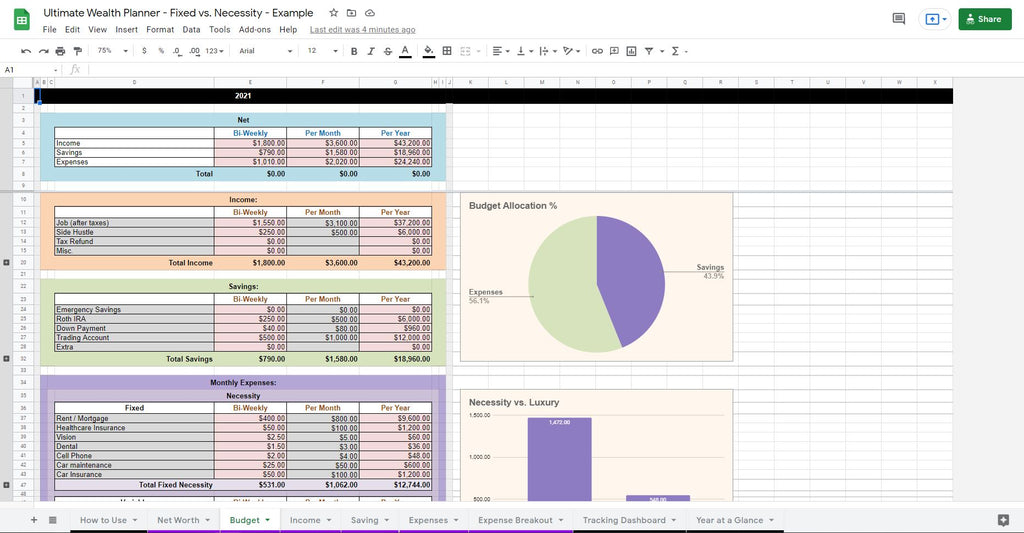Screen dimensions: 1024x533
Task: Increase decimal places
Action: 195,51
